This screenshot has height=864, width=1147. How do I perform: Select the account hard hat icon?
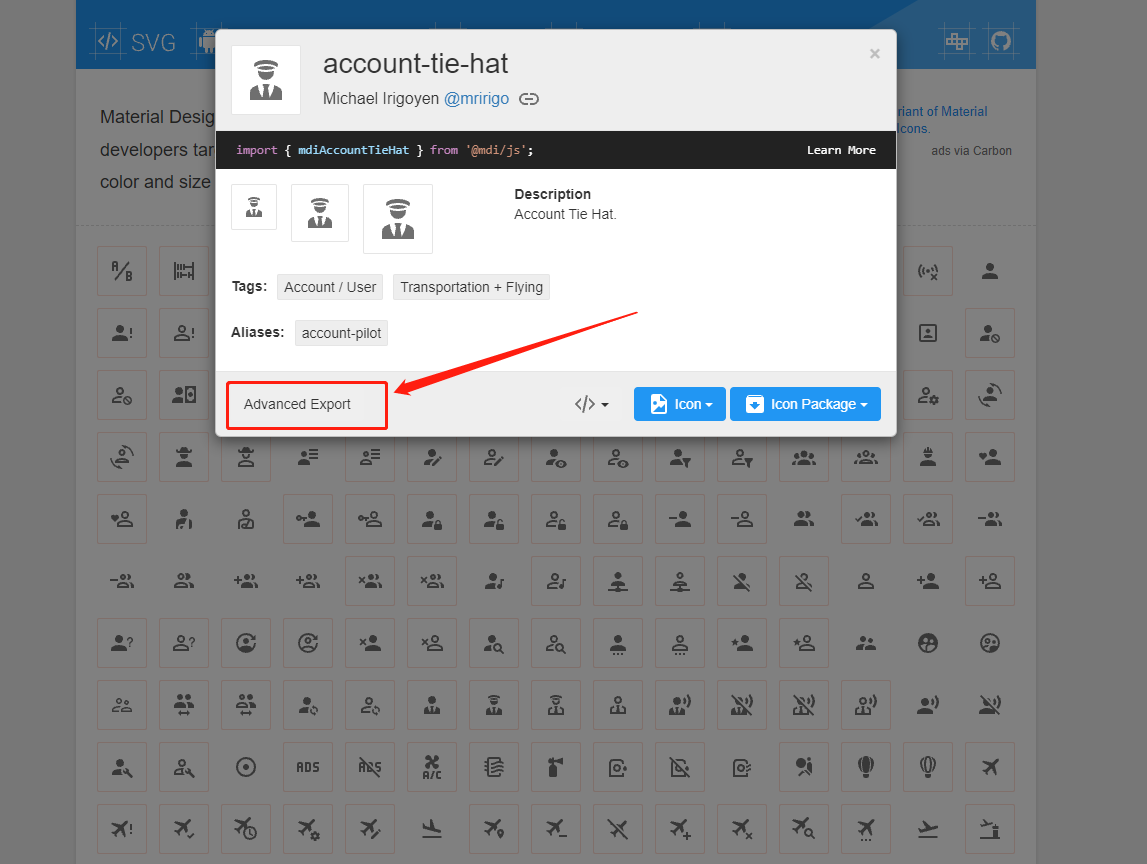(928, 457)
